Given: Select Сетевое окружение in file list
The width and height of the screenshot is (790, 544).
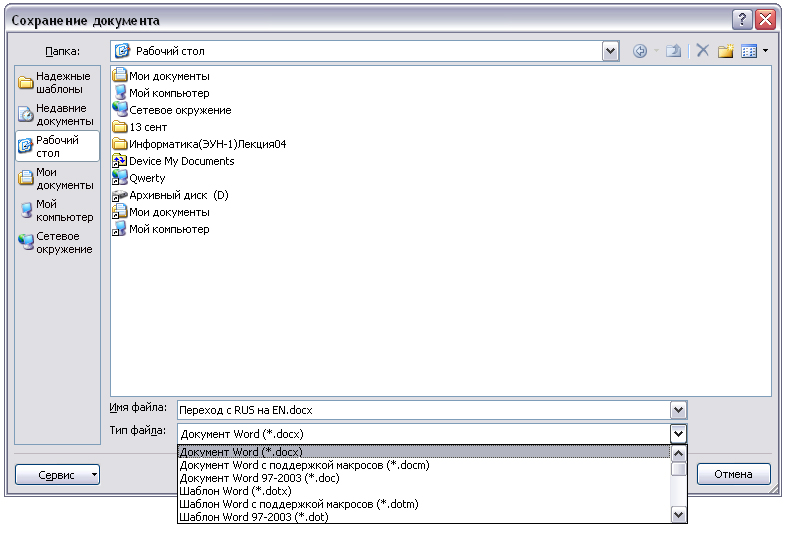Looking at the screenshot, I should click(172, 110).
